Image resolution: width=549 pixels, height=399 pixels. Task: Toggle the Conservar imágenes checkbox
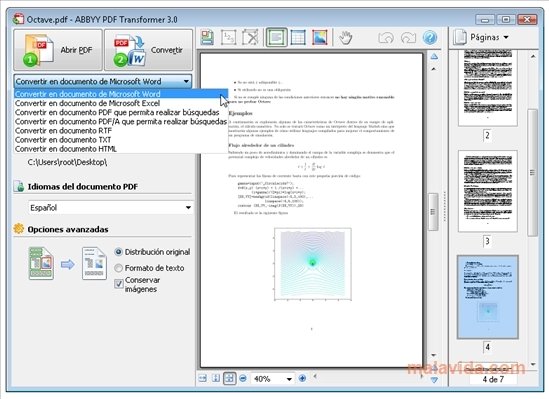pos(119,283)
